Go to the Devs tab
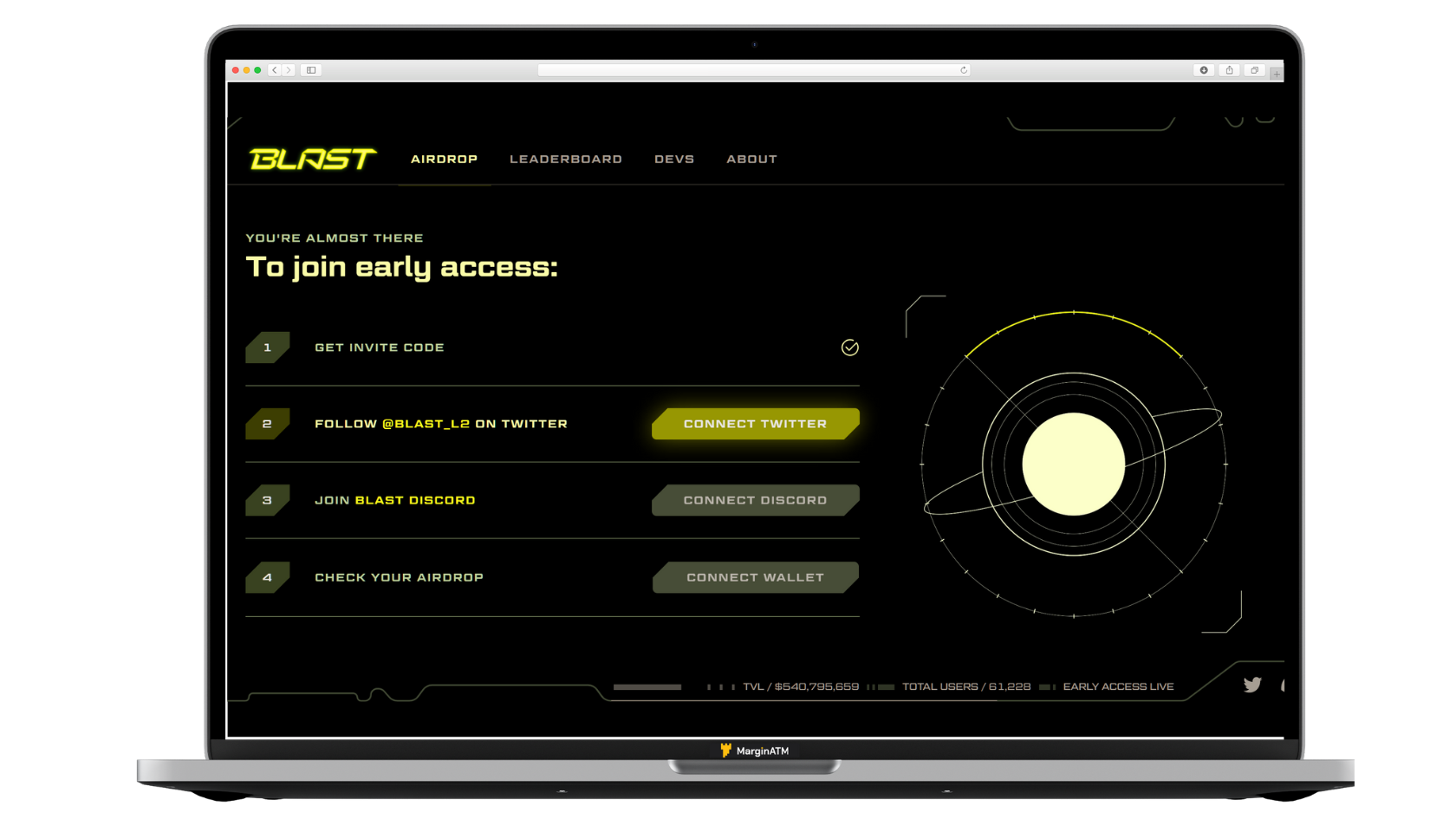The height and width of the screenshot is (819, 1456). pyautogui.click(x=674, y=159)
